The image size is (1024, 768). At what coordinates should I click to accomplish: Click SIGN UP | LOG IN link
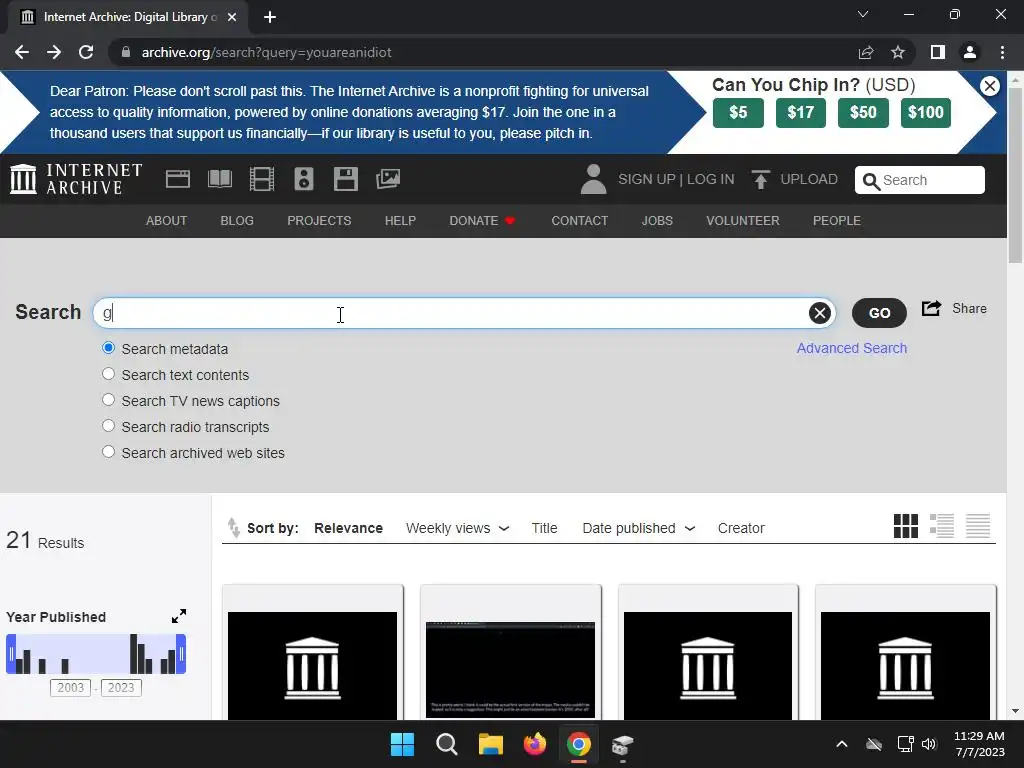[676, 179]
